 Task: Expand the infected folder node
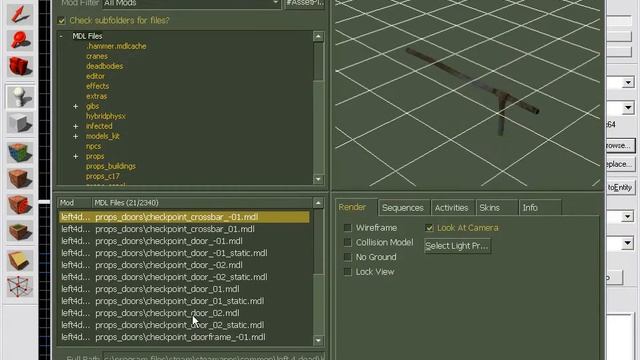pos(76,126)
